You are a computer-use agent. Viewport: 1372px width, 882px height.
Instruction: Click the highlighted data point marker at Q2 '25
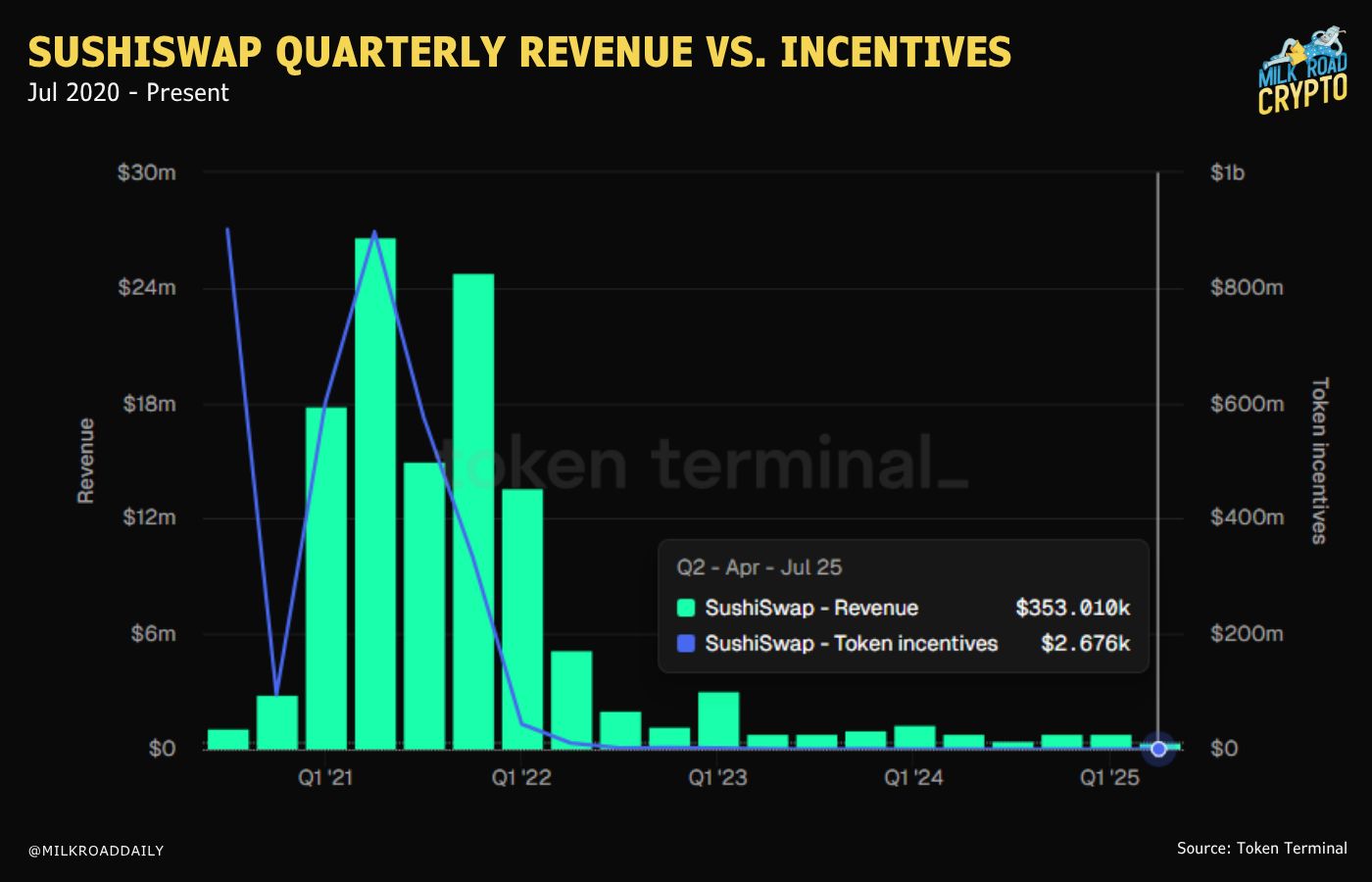point(1158,749)
